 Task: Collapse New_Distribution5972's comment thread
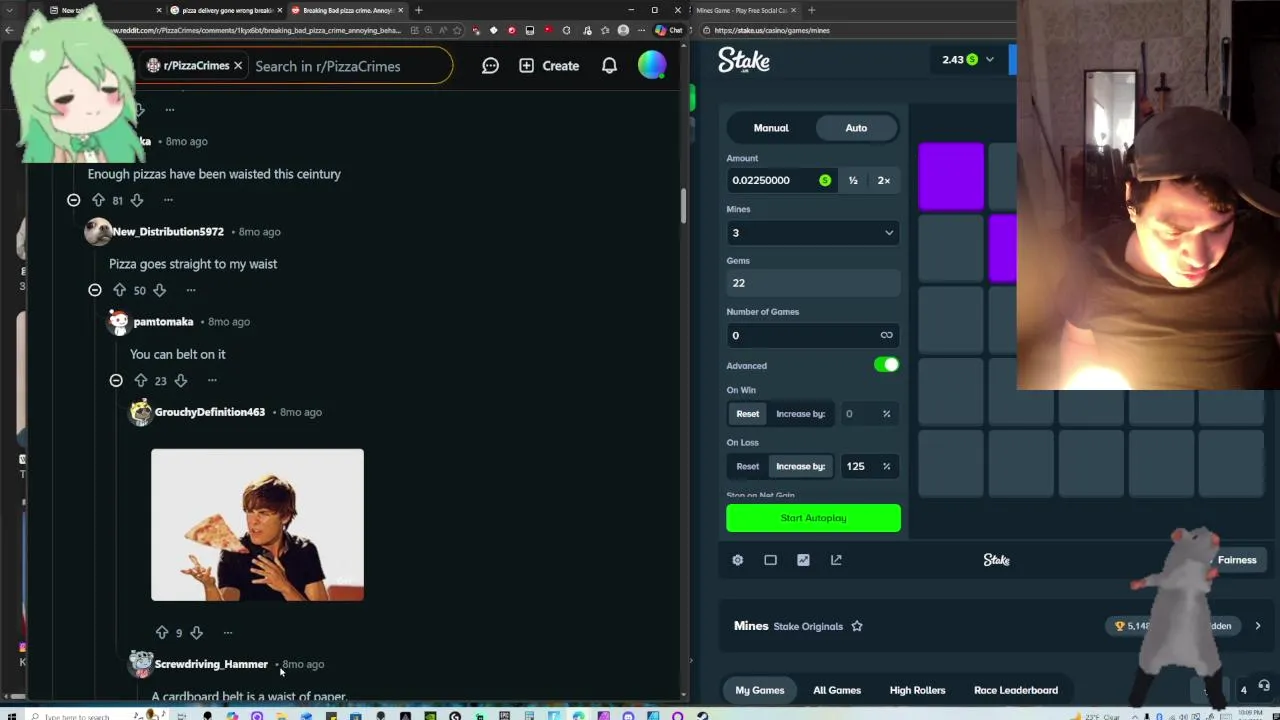click(x=95, y=290)
